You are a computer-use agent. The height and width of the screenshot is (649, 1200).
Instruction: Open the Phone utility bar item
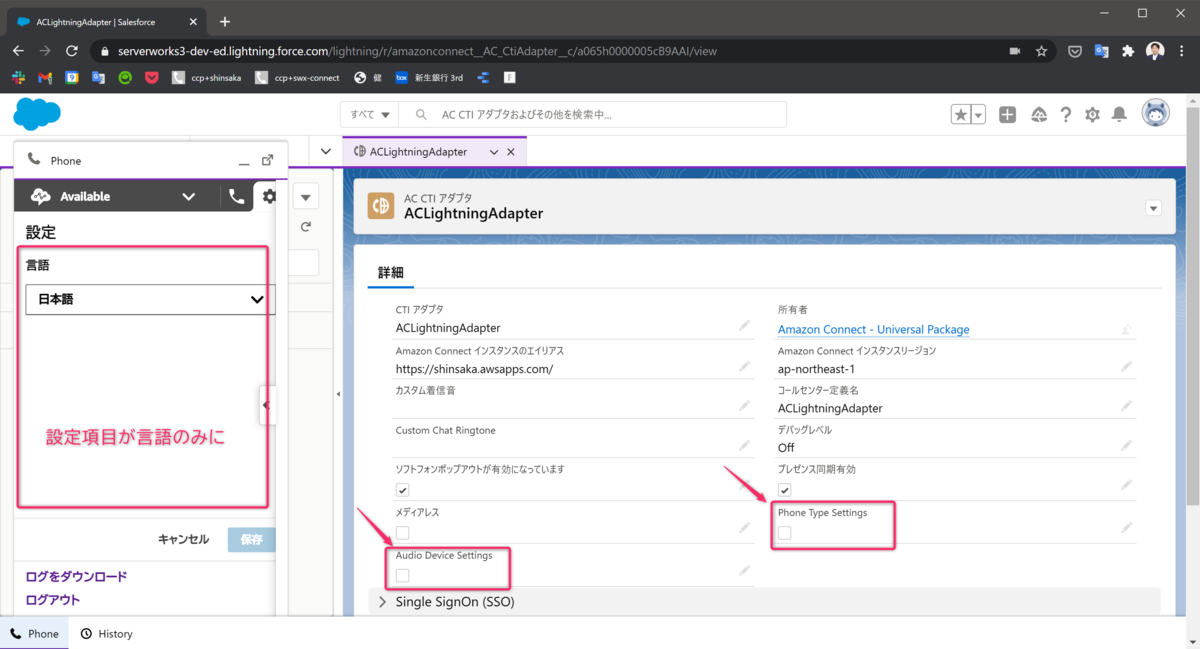point(34,633)
